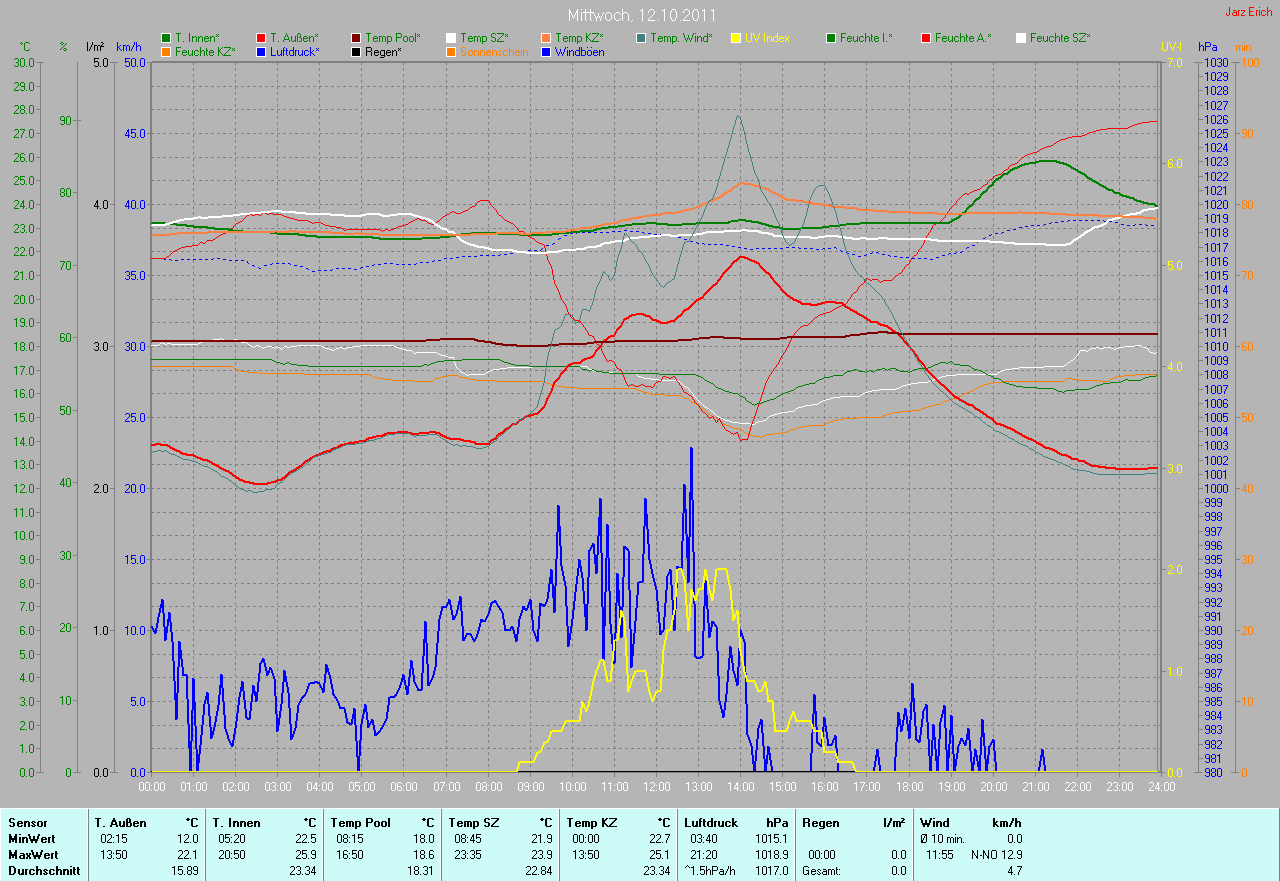Click the yellow UV Index legend marker
The height and width of the screenshot is (881, 1280).
tap(736, 38)
